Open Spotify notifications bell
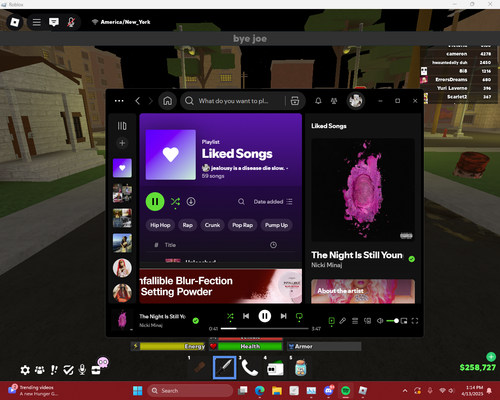 [x=318, y=101]
